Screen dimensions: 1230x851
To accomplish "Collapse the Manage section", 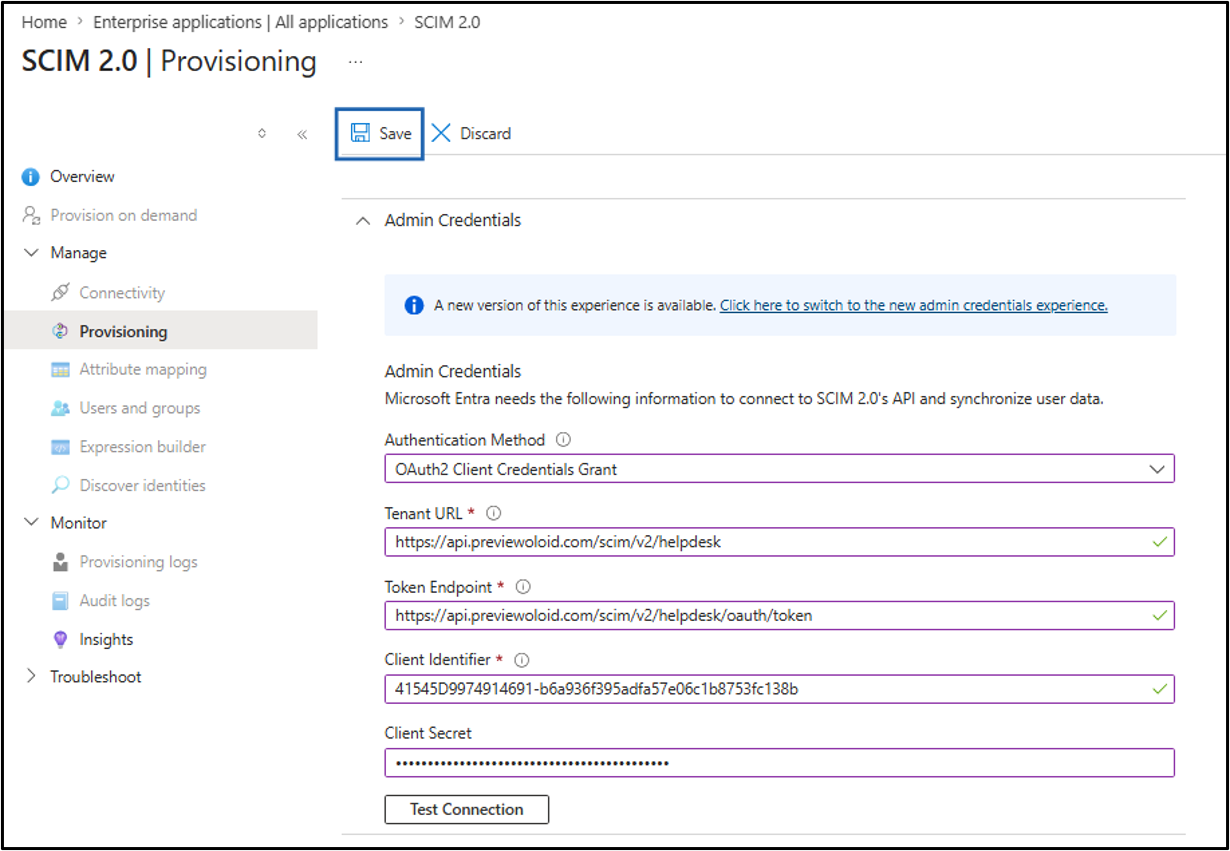I will pos(31,253).
